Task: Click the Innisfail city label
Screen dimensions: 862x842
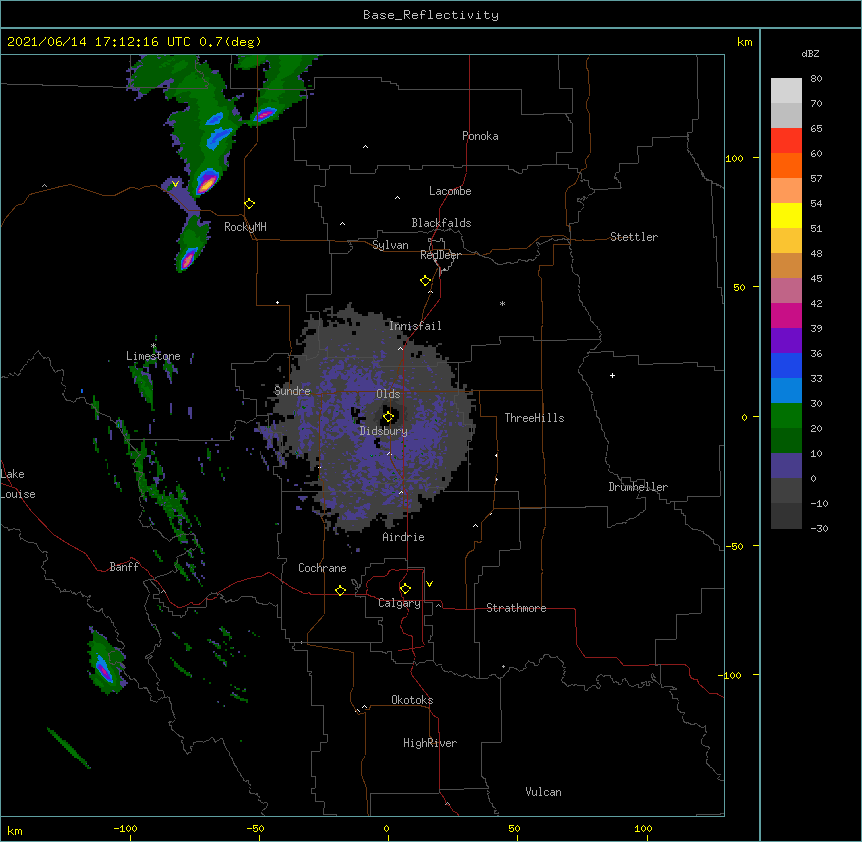Action: pos(415,326)
